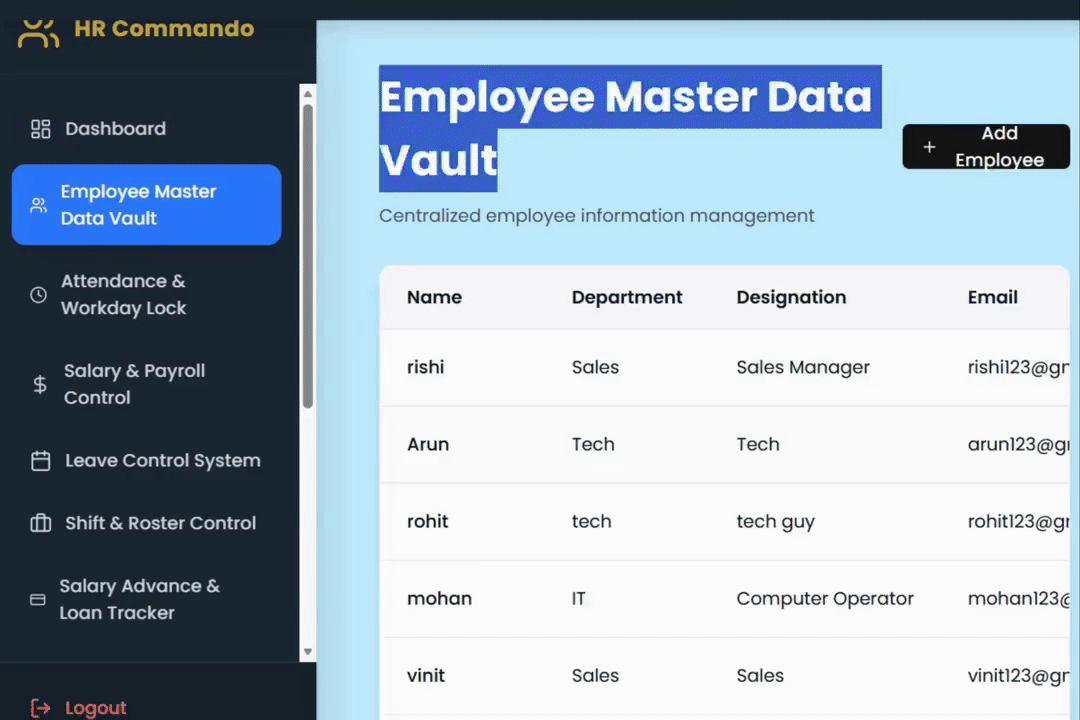Click the Logout arrow icon
The image size is (1080, 720).
[40, 708]
